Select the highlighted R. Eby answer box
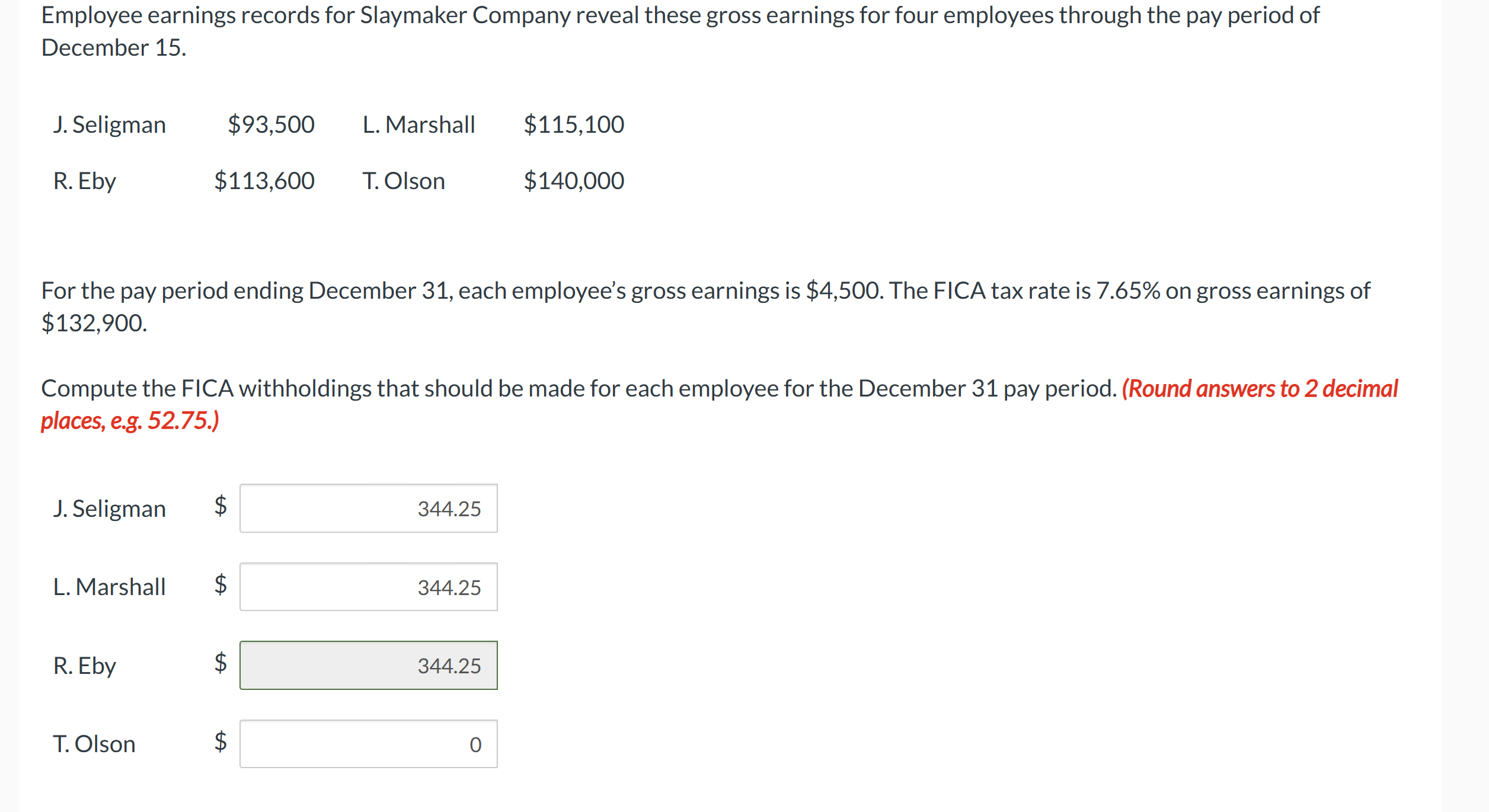Image resolution: width=1489 pixels, height=812 pixels. 368,666
